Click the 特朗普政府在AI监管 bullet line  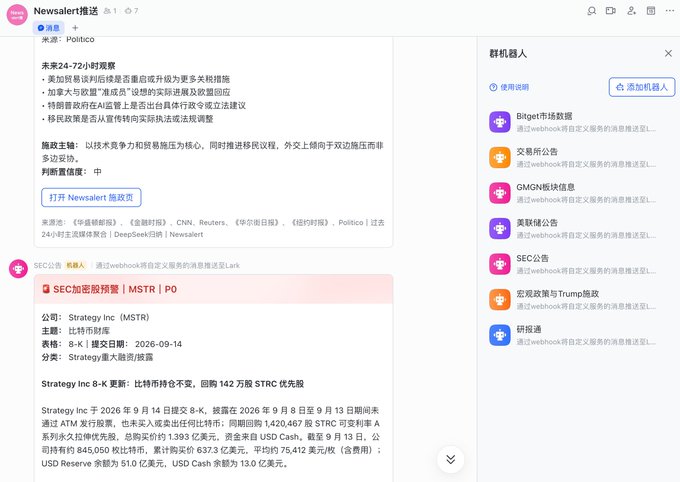(x=144, y=105)
